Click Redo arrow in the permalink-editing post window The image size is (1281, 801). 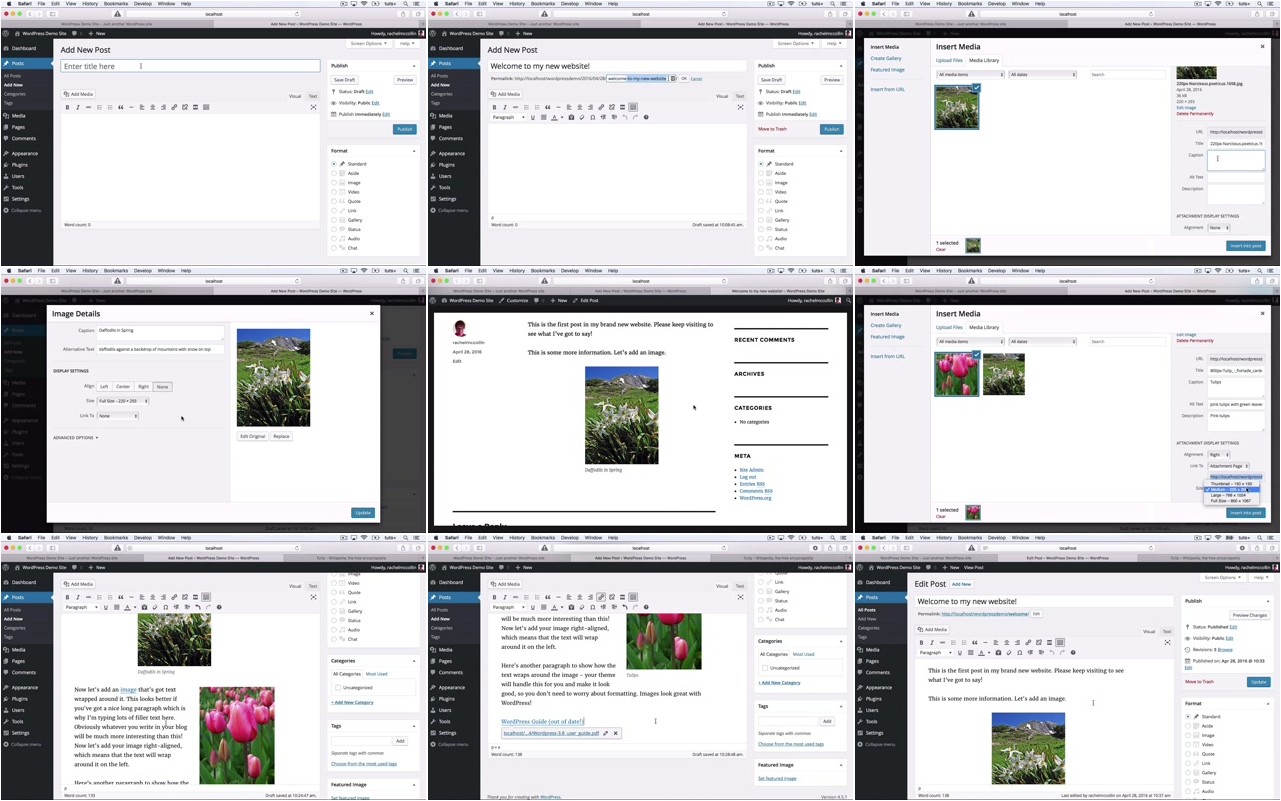[635, 117]
